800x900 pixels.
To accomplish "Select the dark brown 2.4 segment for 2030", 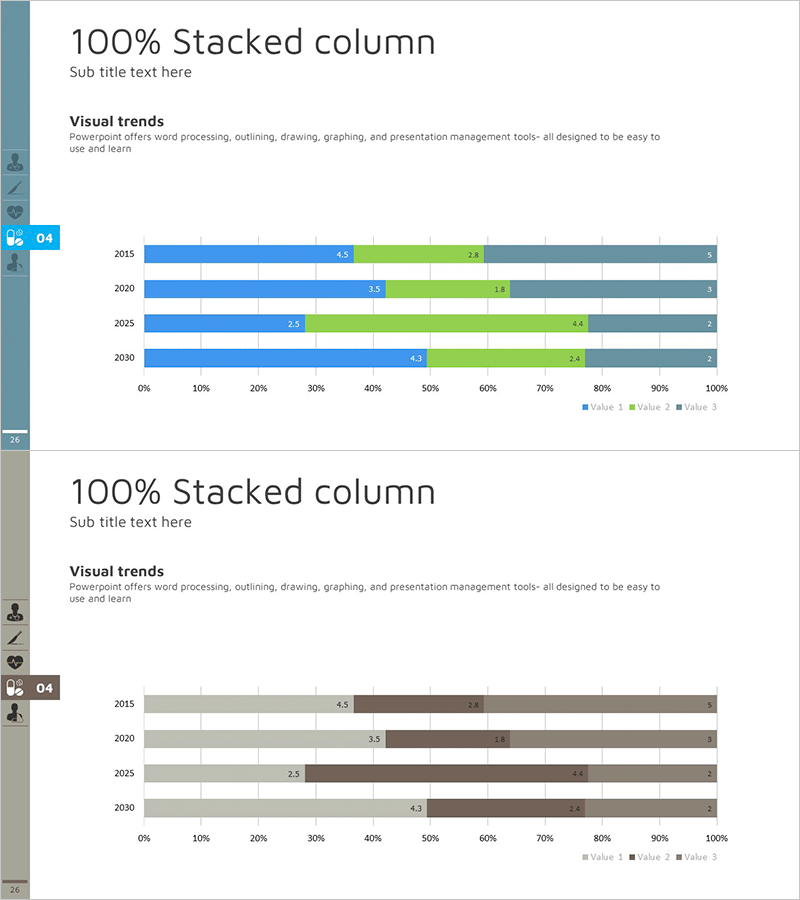I will (x=506, y=808).
